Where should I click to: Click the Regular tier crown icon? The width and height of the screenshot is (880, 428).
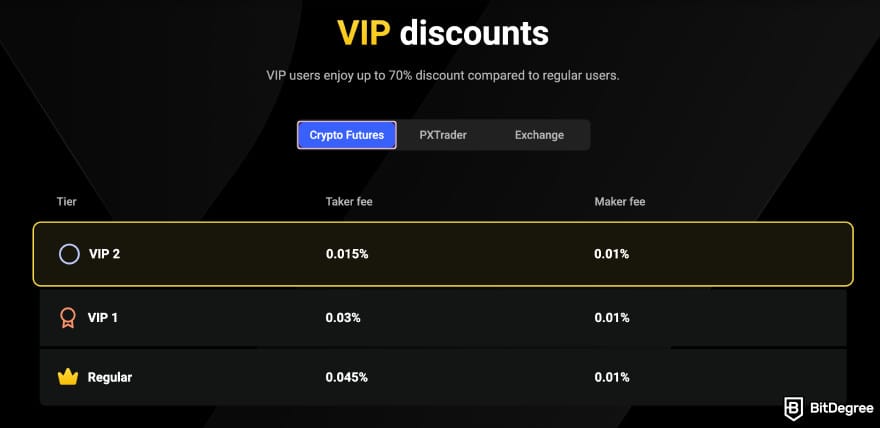tap(68, 377)
